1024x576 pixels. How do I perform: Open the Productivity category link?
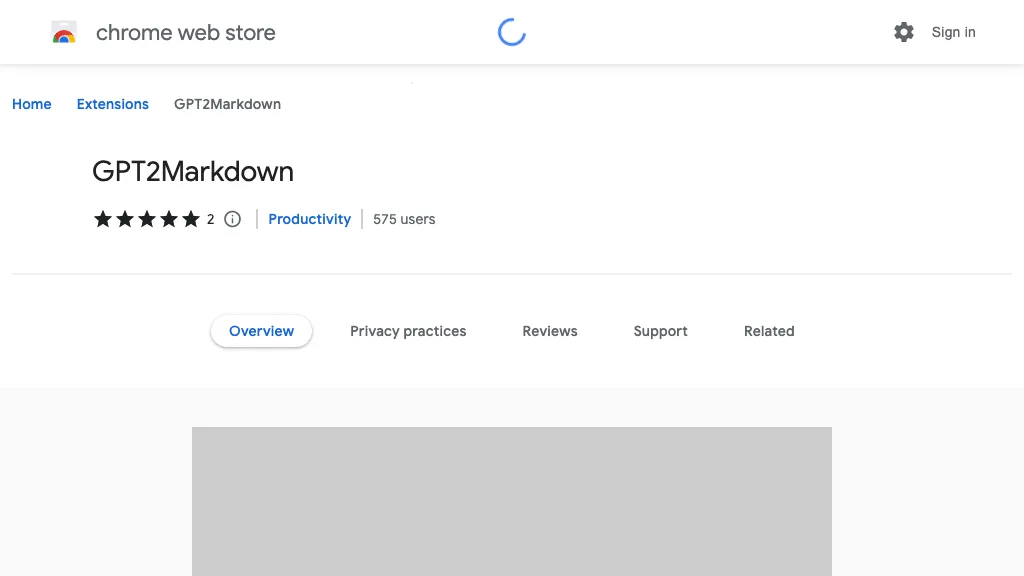coord(310,219)
